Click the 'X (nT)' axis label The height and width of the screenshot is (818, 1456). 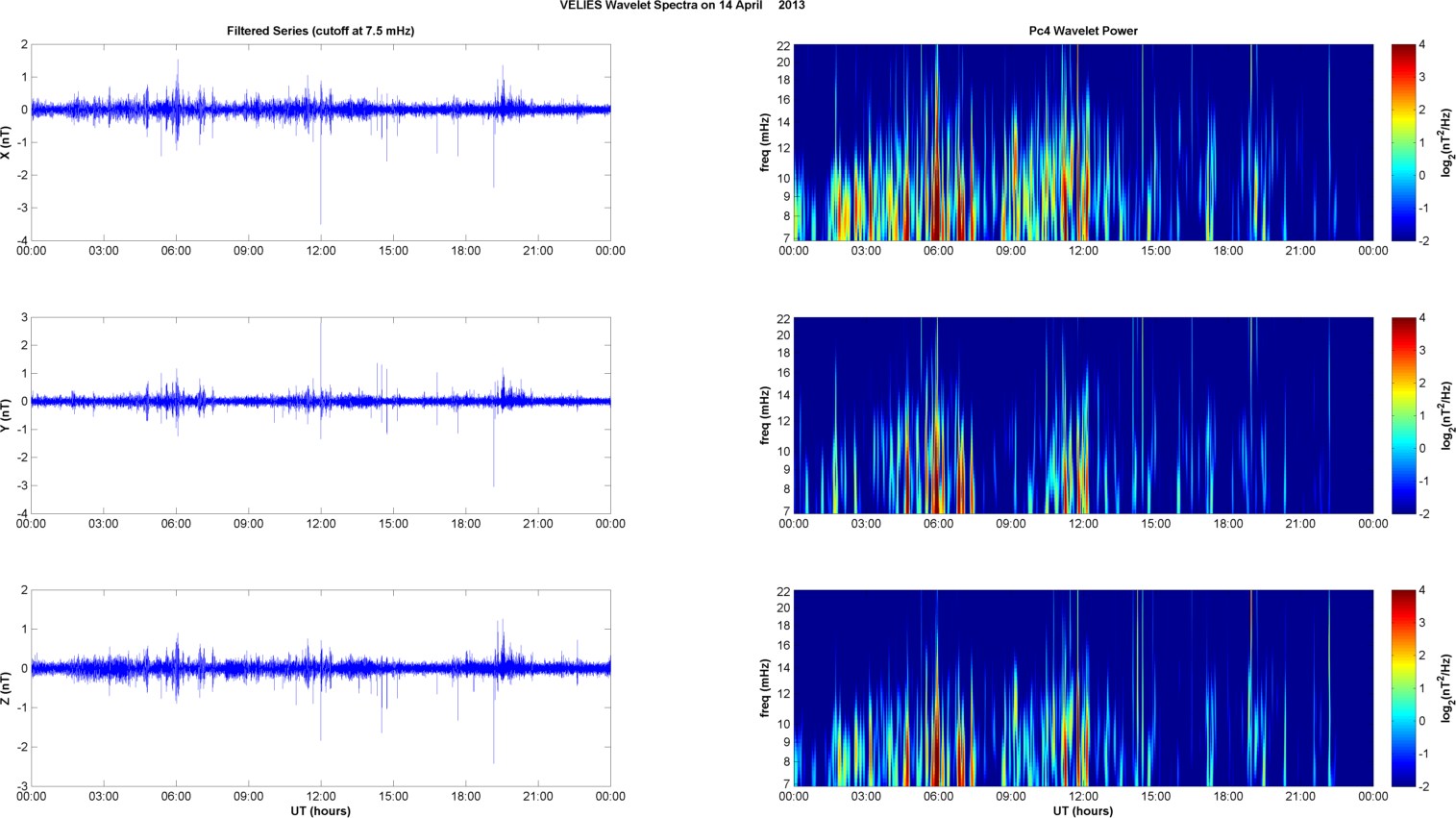tap(6, 142)
